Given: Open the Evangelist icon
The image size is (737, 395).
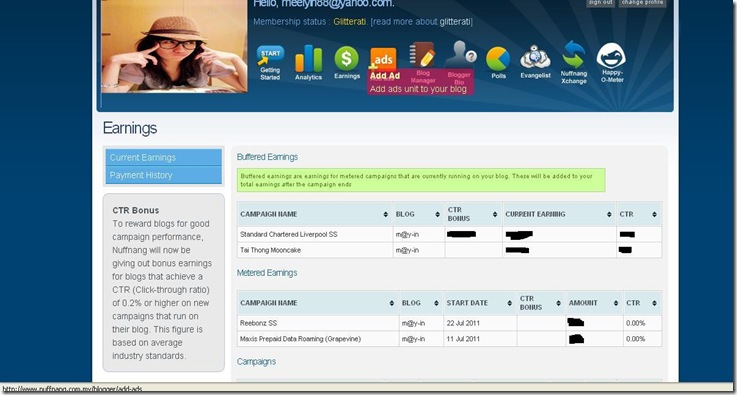Looking at the screenshot, I should [x=535, y=62].
